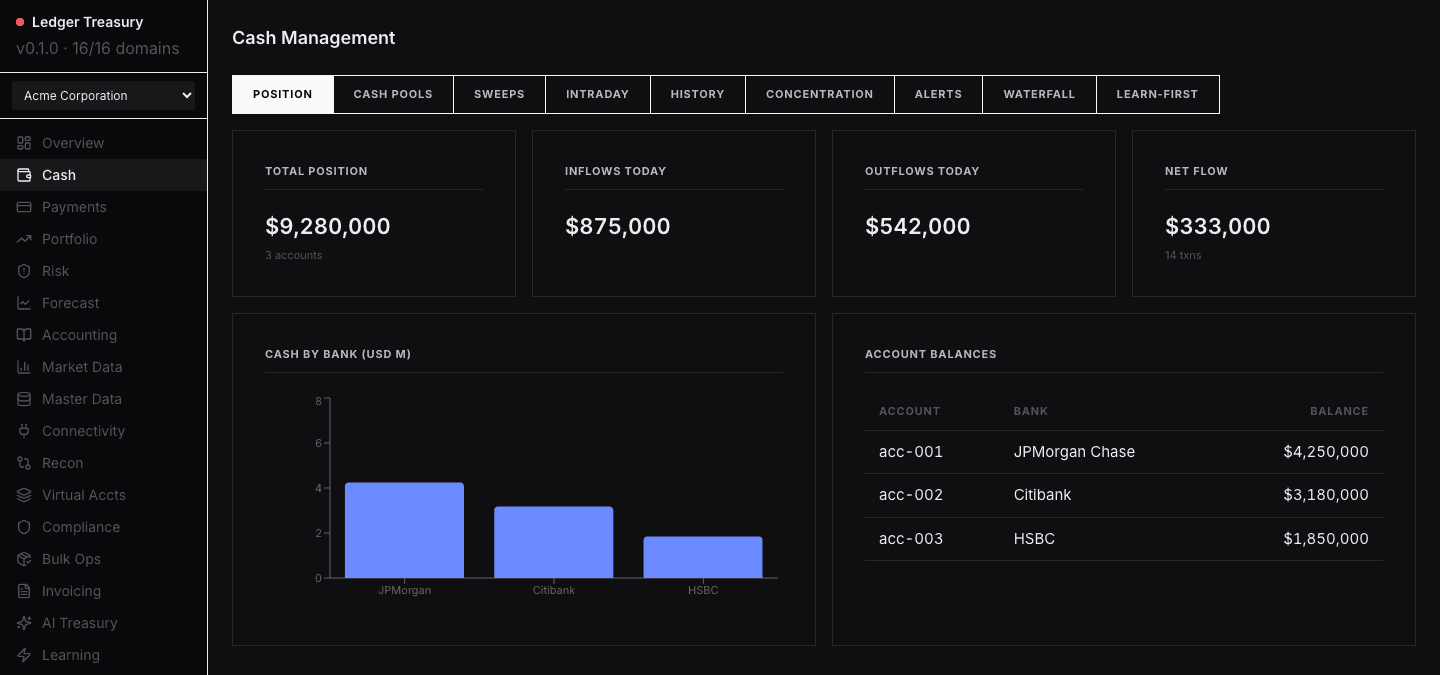Image resolution: width=1440 pixels, height=675 pixels.
Task: Click the Ledger Treasury app title
Action: [87, 22]
